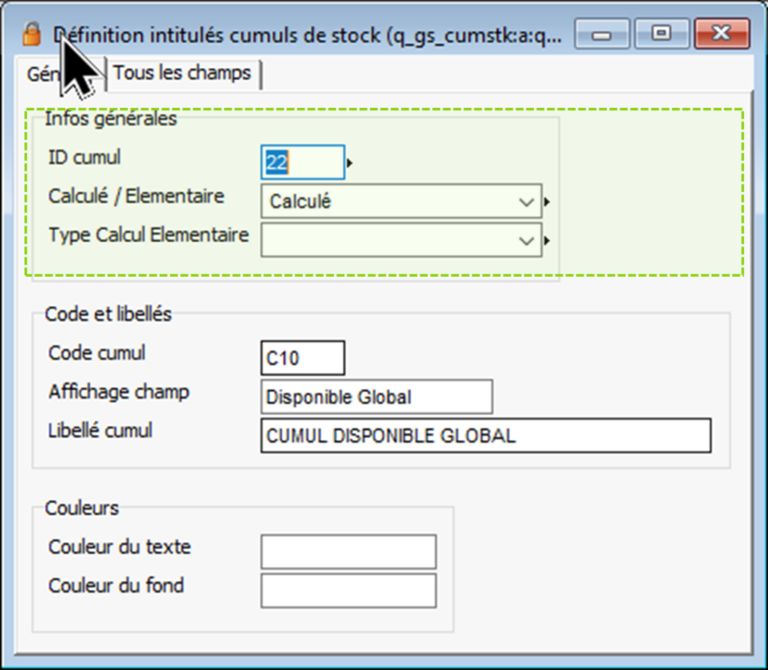The image size is (768, 670).
Task: Click in the Libellé cumul text field
Action: coord(485,436)
